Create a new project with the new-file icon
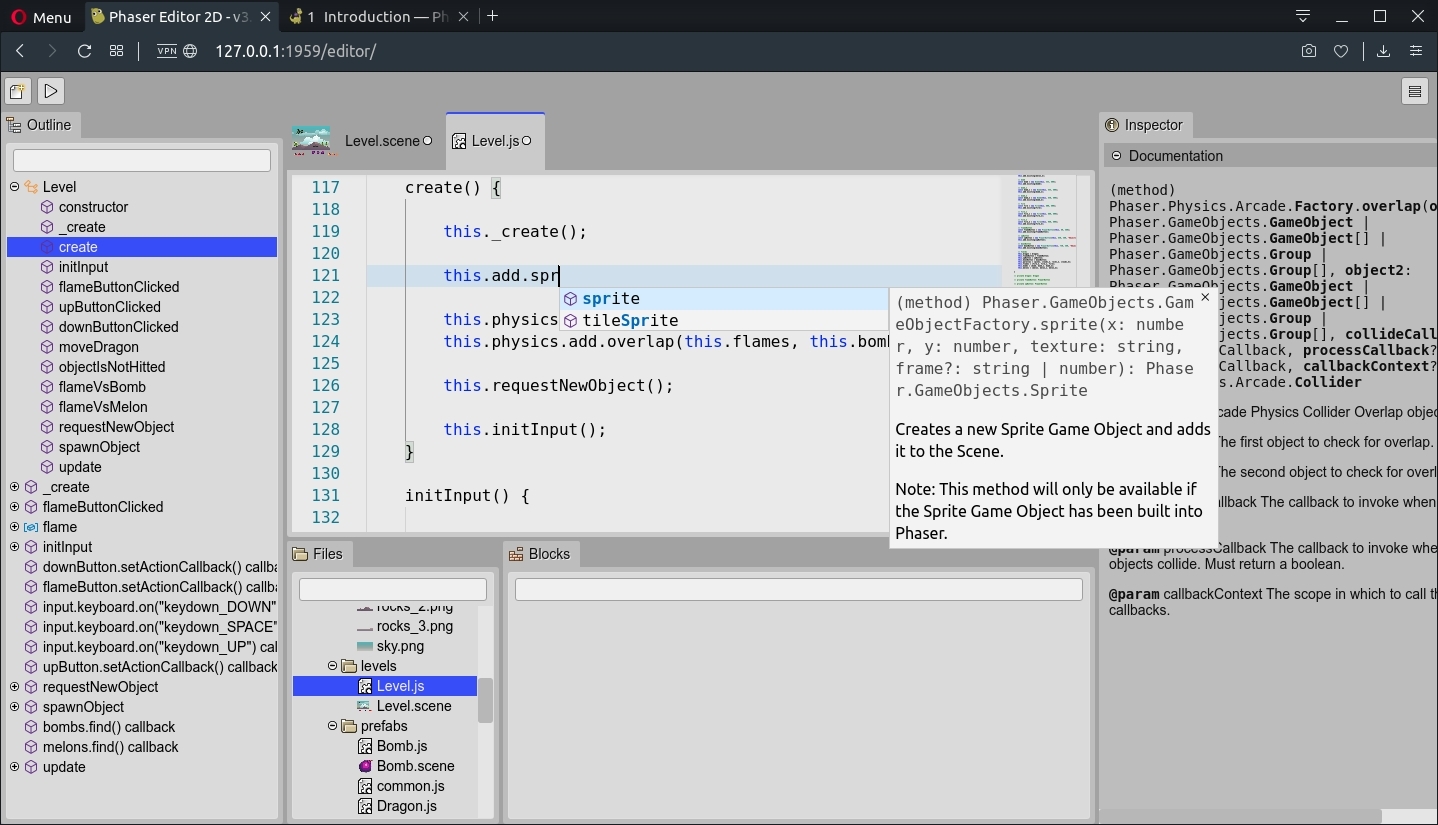This screenshot has height=825, width=1438. [x=17, y=91]
